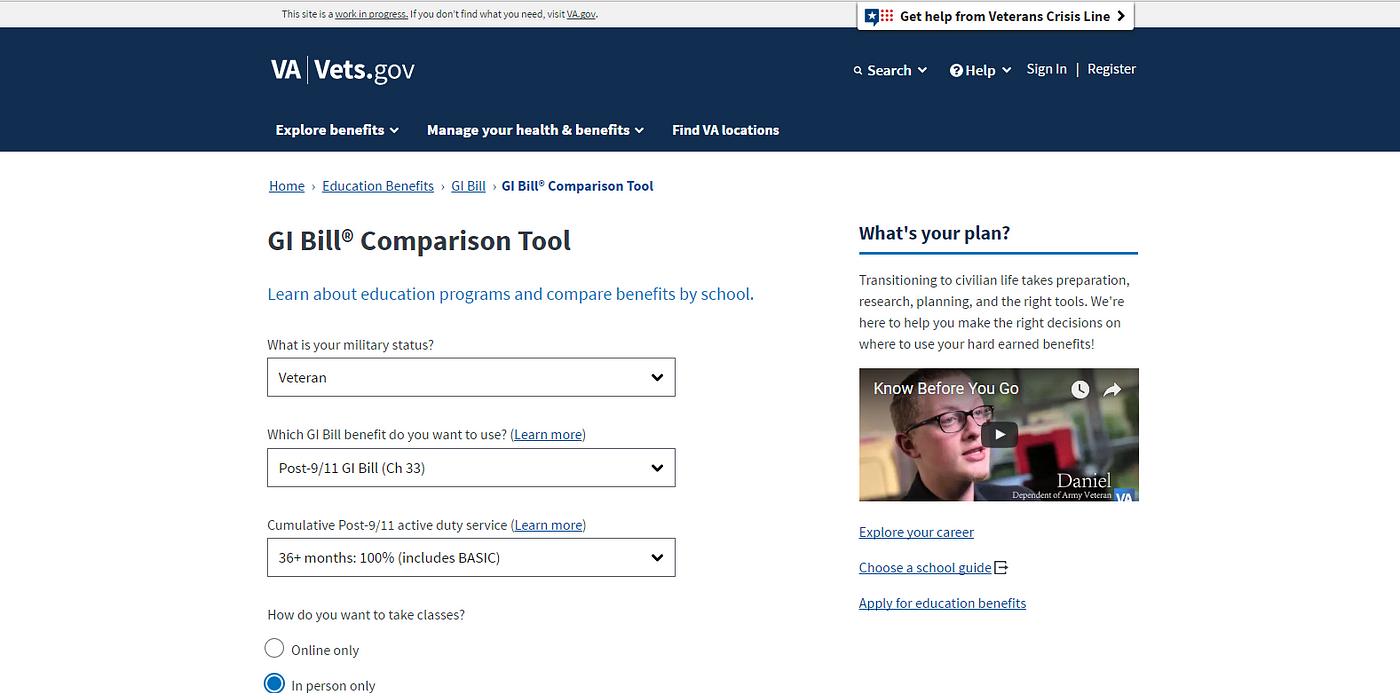Go to Home breadcrumb

287,186
